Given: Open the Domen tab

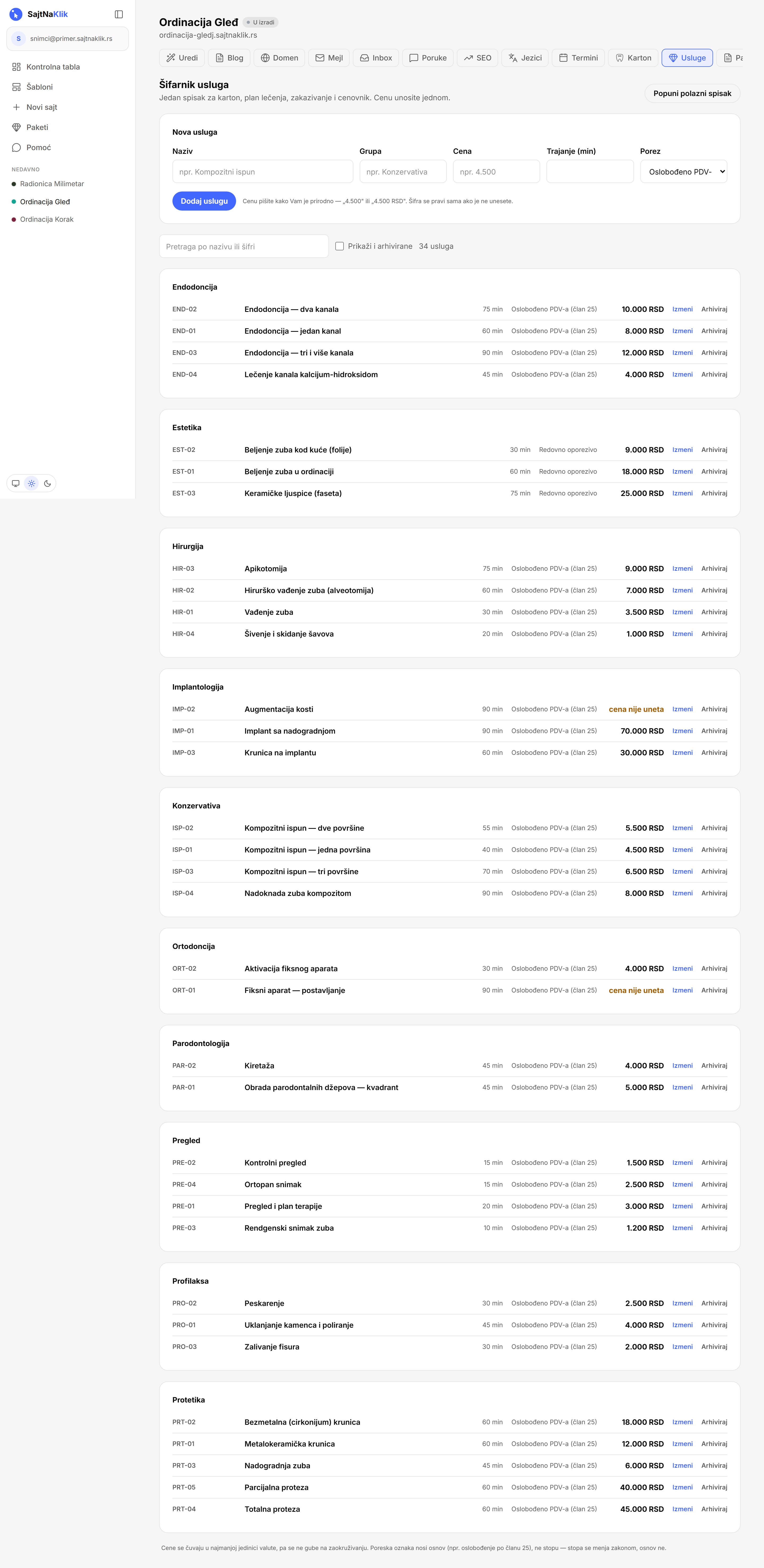Looking at the screenshot, I should point(279,58).
